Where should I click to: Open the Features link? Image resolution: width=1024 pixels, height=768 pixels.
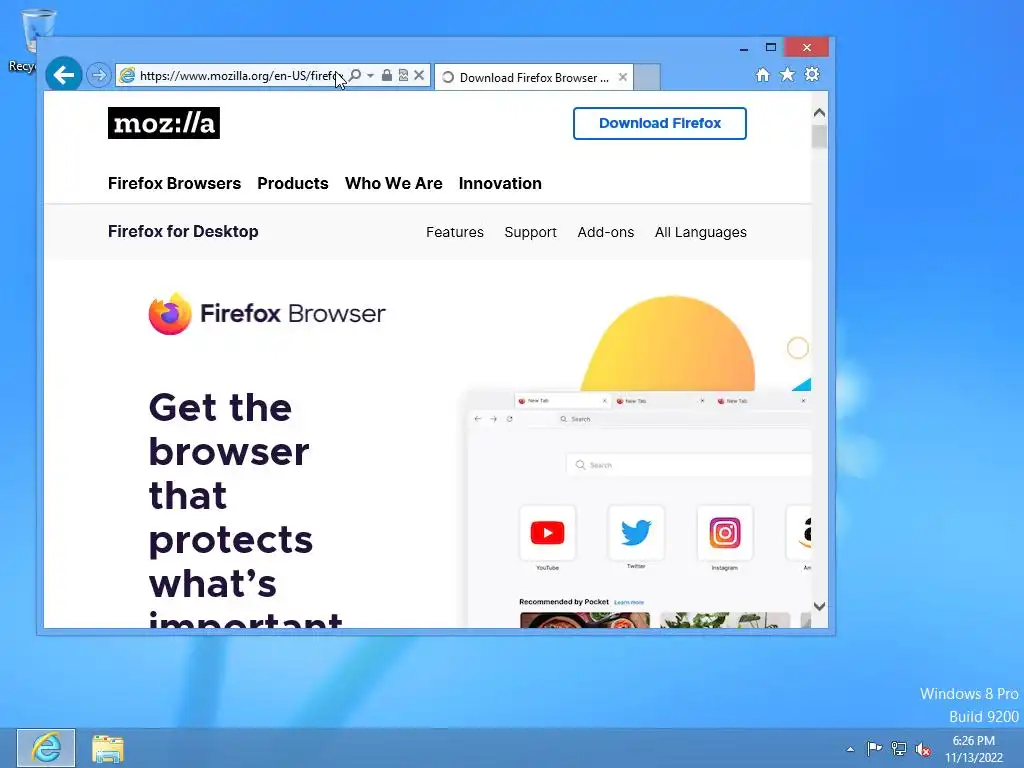[455, 232]
